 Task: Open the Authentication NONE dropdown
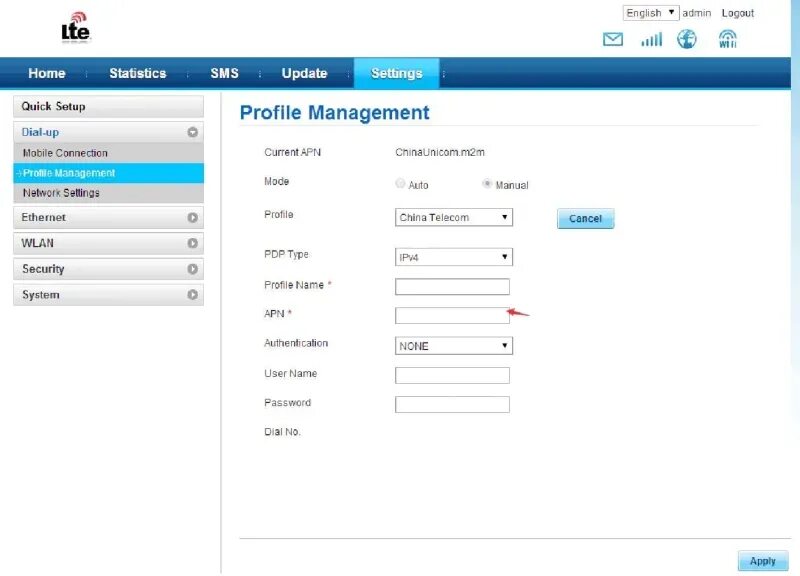tap(454, 346)
